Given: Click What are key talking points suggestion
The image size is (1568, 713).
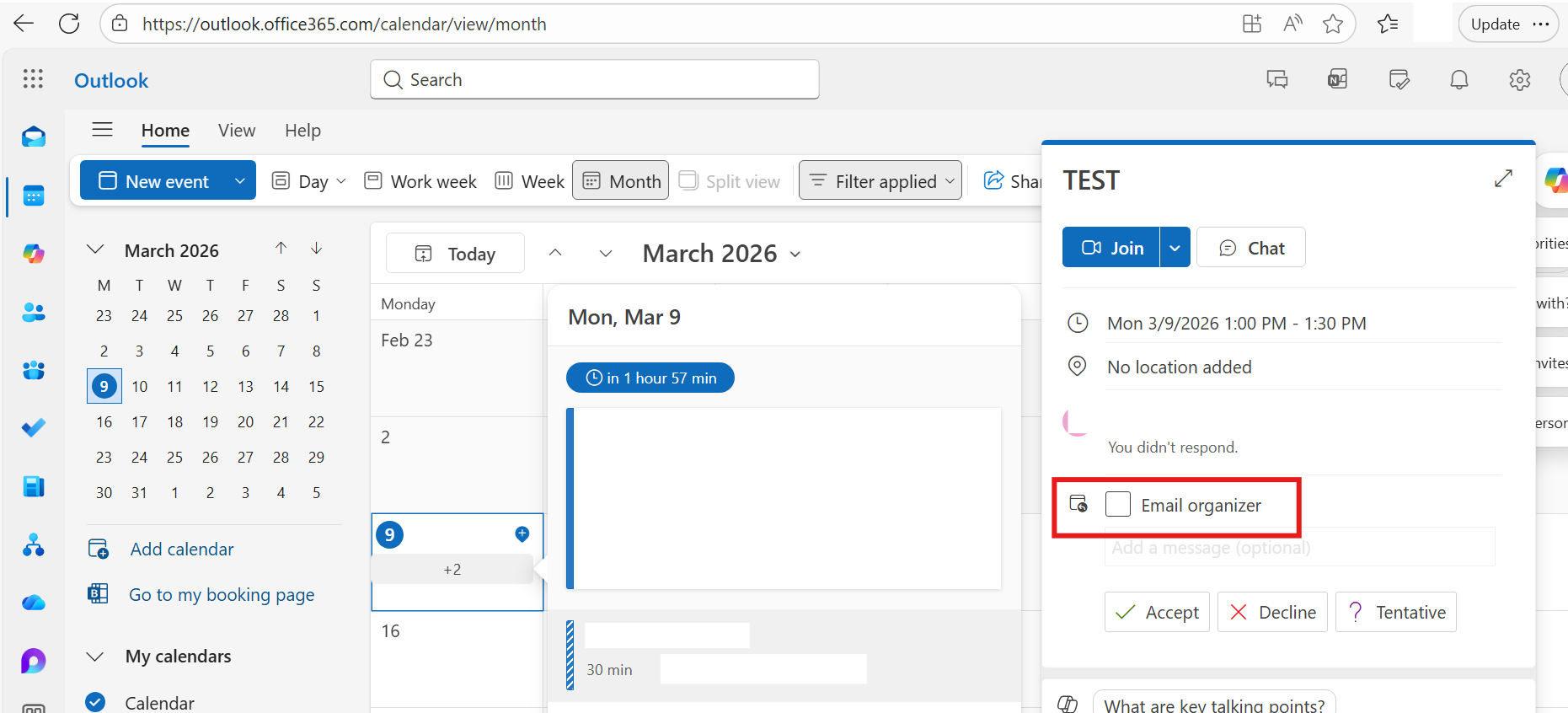Looking at the screenshot, I should pyautogui.click(x=1214, y=703).
